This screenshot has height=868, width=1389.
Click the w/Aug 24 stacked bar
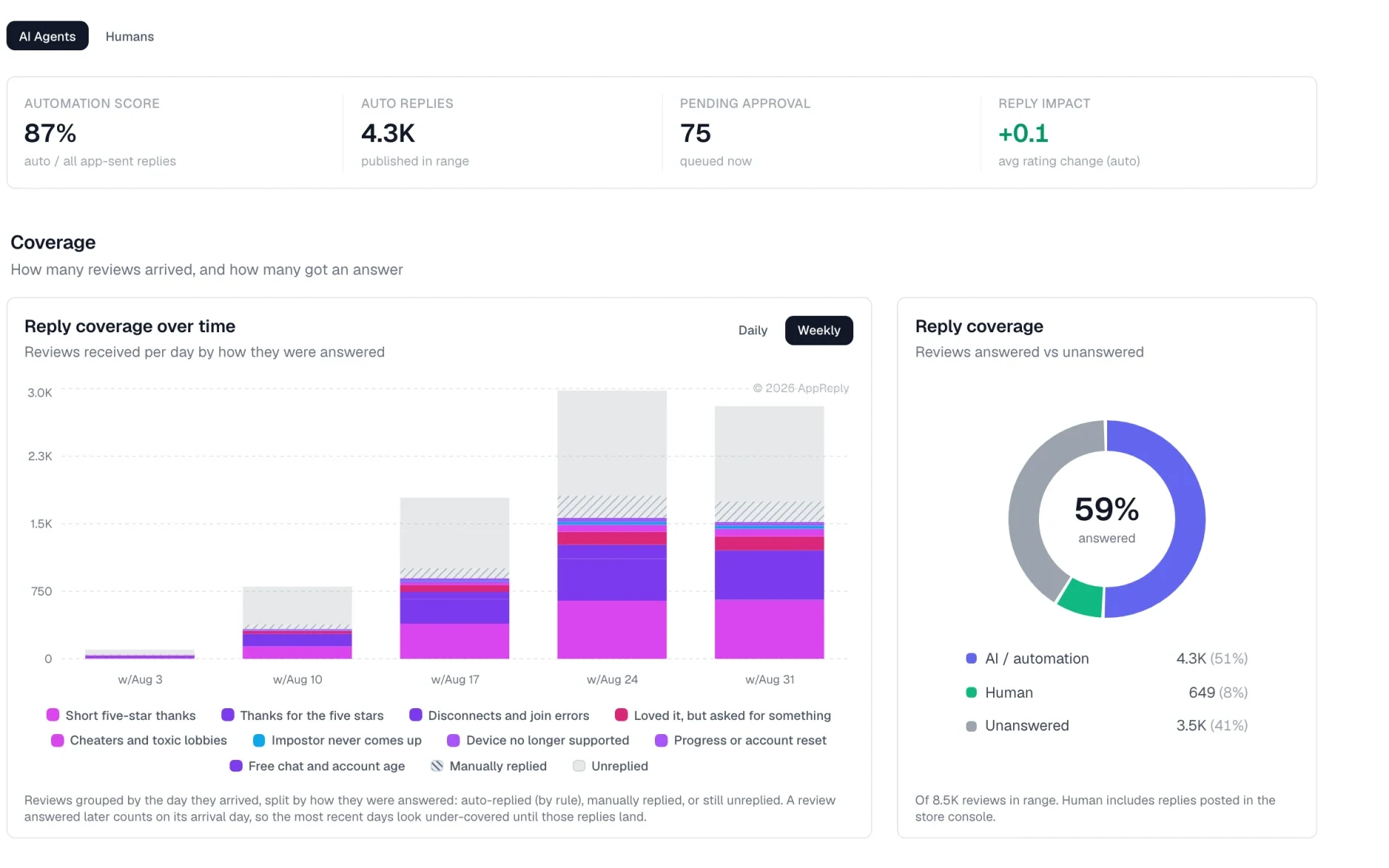pos(612,525)
